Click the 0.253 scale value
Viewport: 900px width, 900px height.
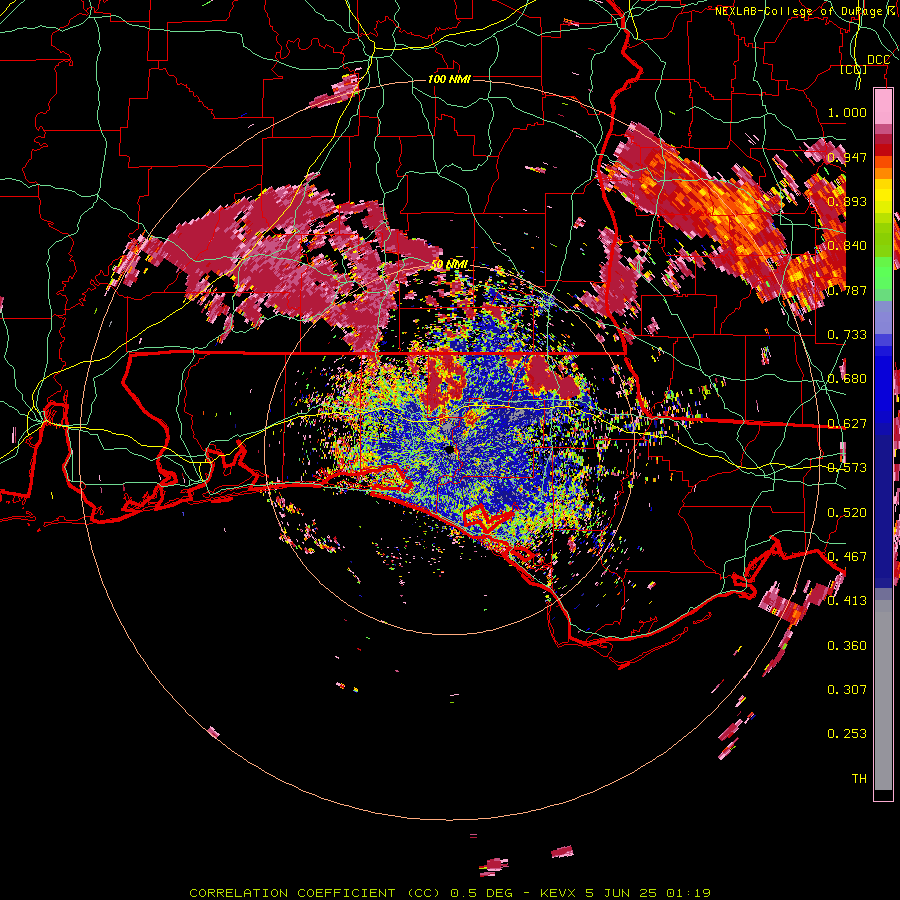[847, 734]
